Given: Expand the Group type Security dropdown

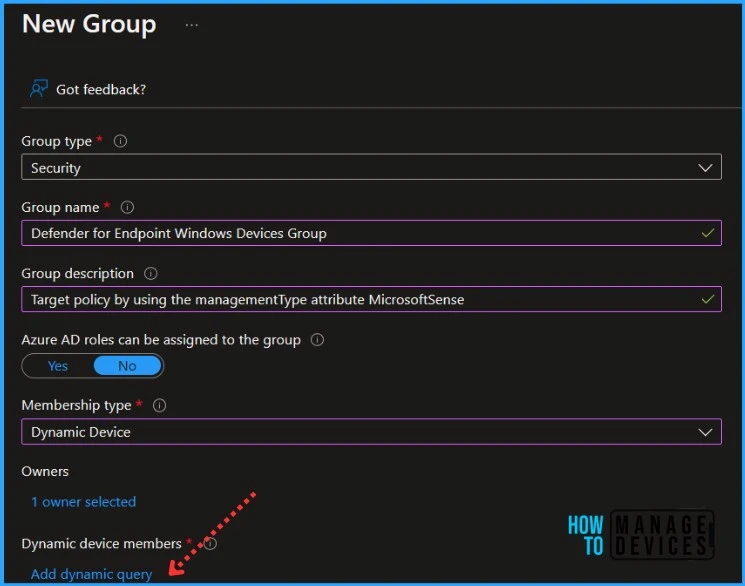Looking at the screenshot, I should tap(371, 167).
